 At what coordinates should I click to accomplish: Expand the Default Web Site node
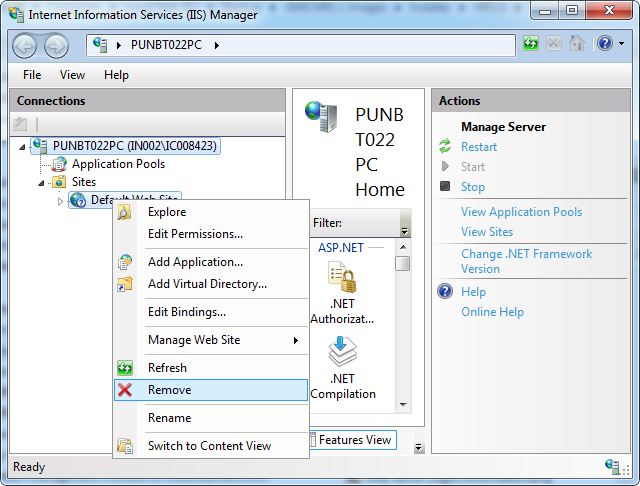point(60,201)
